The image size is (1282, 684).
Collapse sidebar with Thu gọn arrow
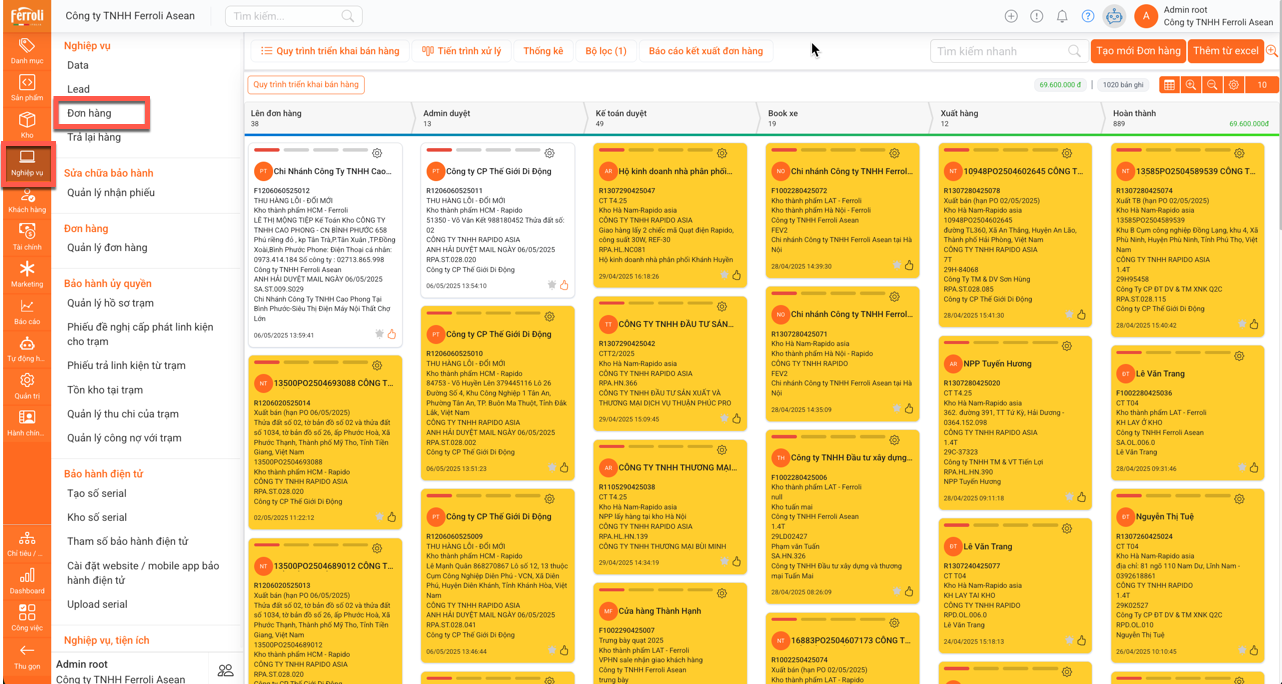pos(27,656)
